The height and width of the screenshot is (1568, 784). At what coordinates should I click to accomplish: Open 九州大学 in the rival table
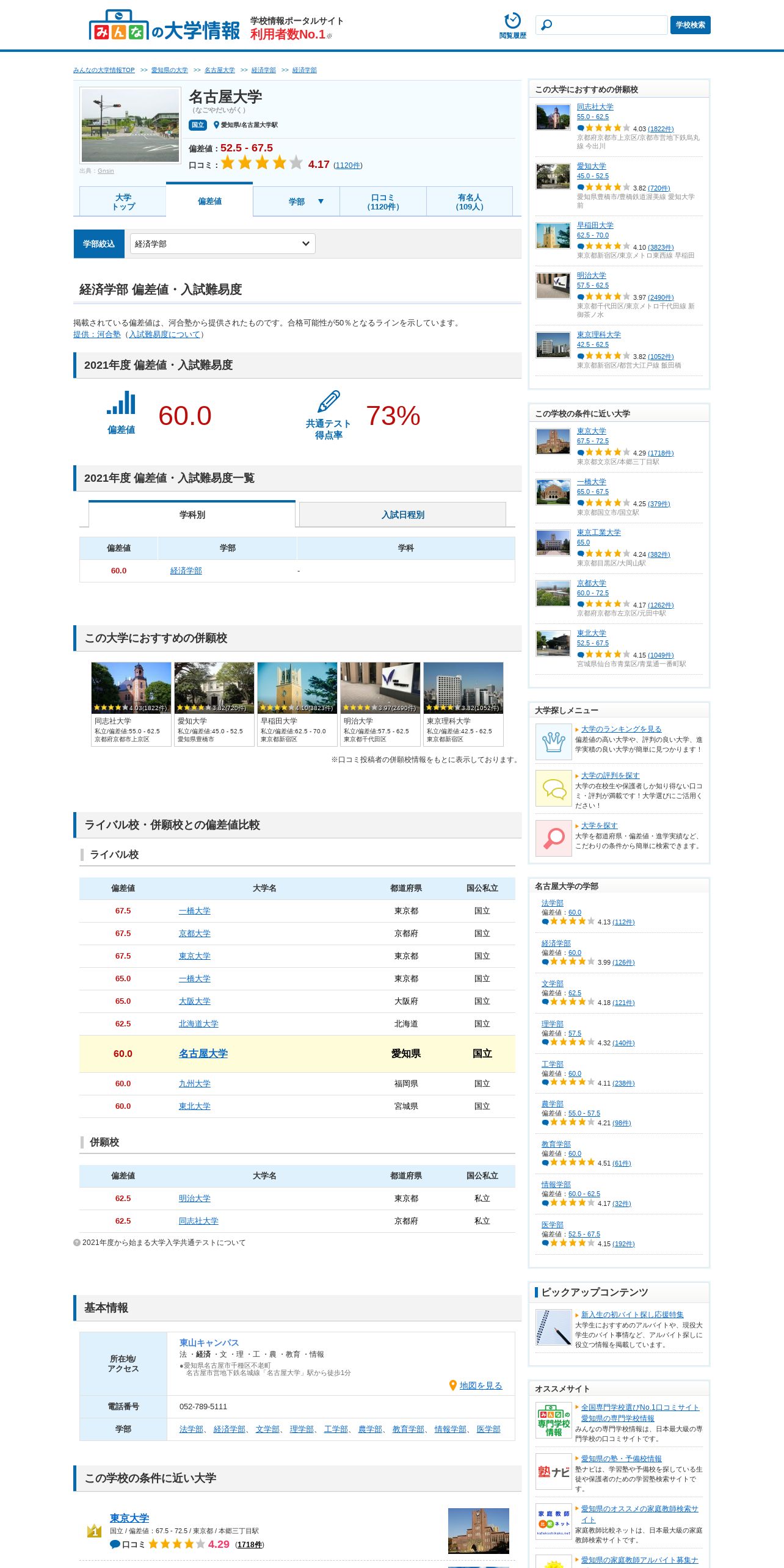(x=194, y=1084)
